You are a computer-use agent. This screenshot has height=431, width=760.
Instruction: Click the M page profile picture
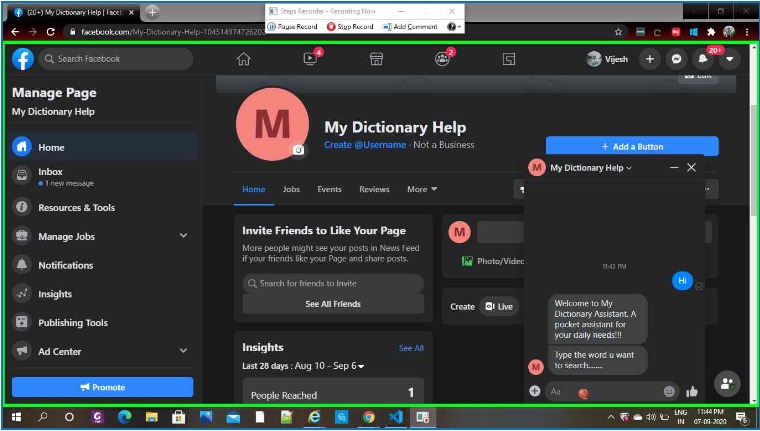tap(272, 124)
